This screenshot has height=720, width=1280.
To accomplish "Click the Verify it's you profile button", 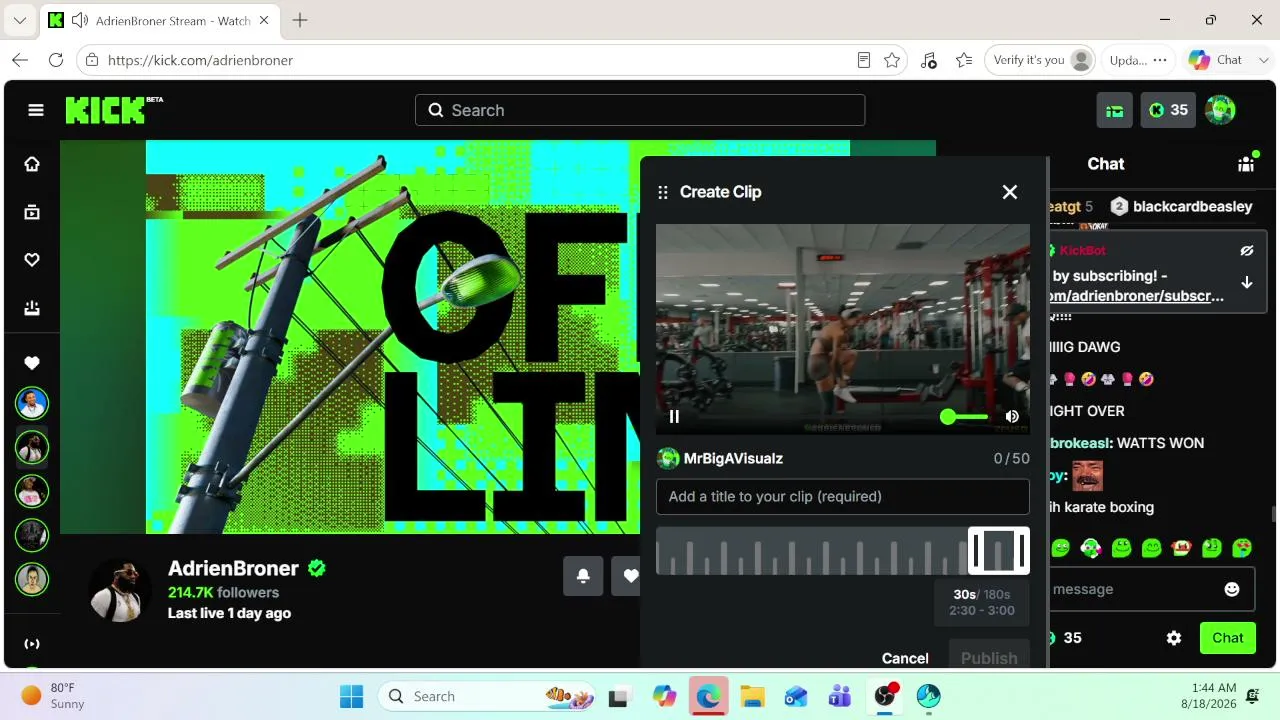I will tap(1040, 60).
